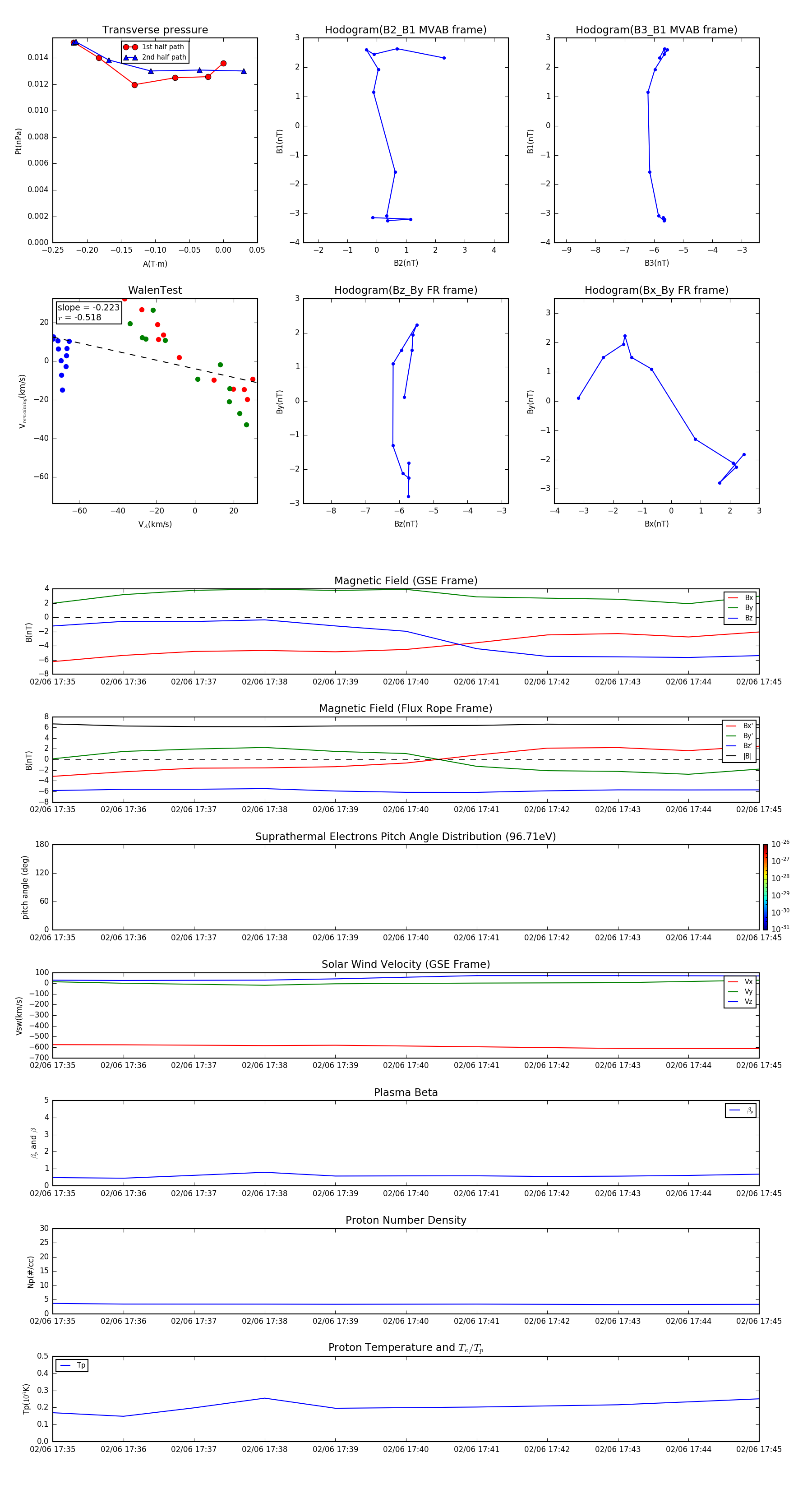Click the V_A(km/s) x-axis label
The width and height of the screenshot is (812, 1489).
155,524
